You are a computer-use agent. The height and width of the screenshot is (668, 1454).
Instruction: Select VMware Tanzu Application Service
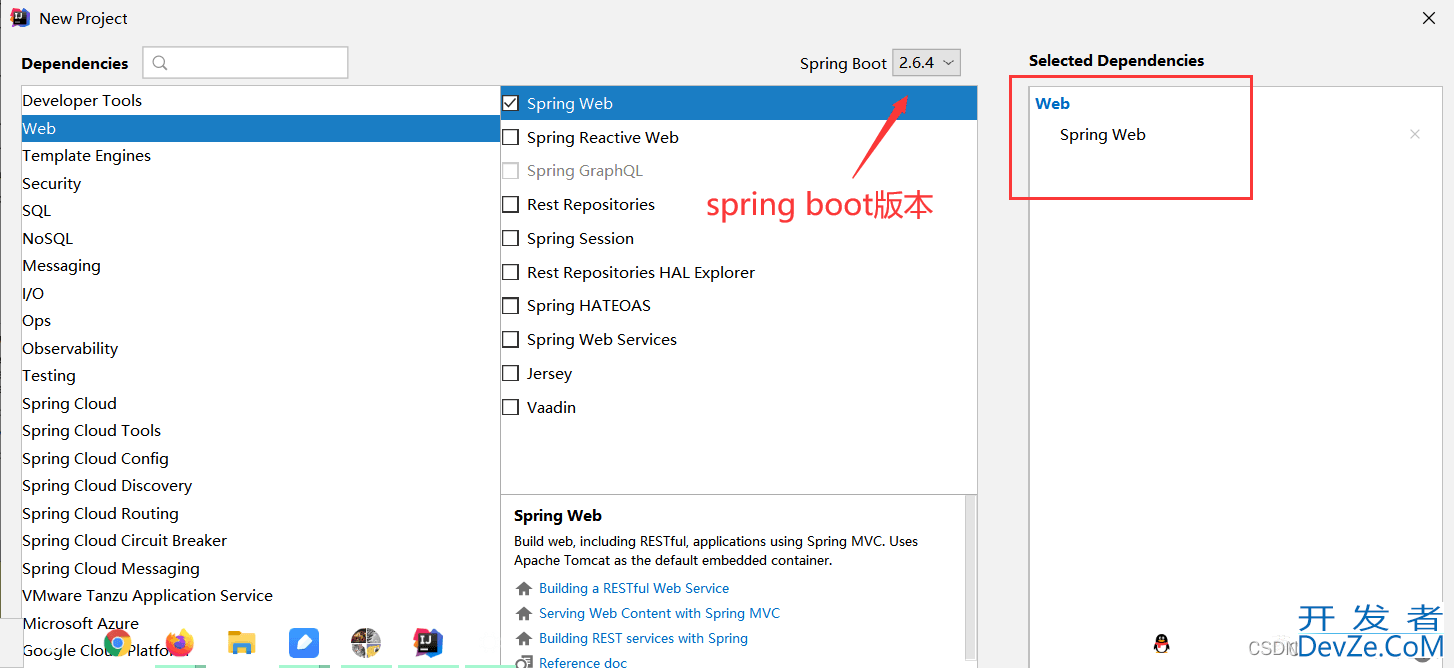coord(260,595)
